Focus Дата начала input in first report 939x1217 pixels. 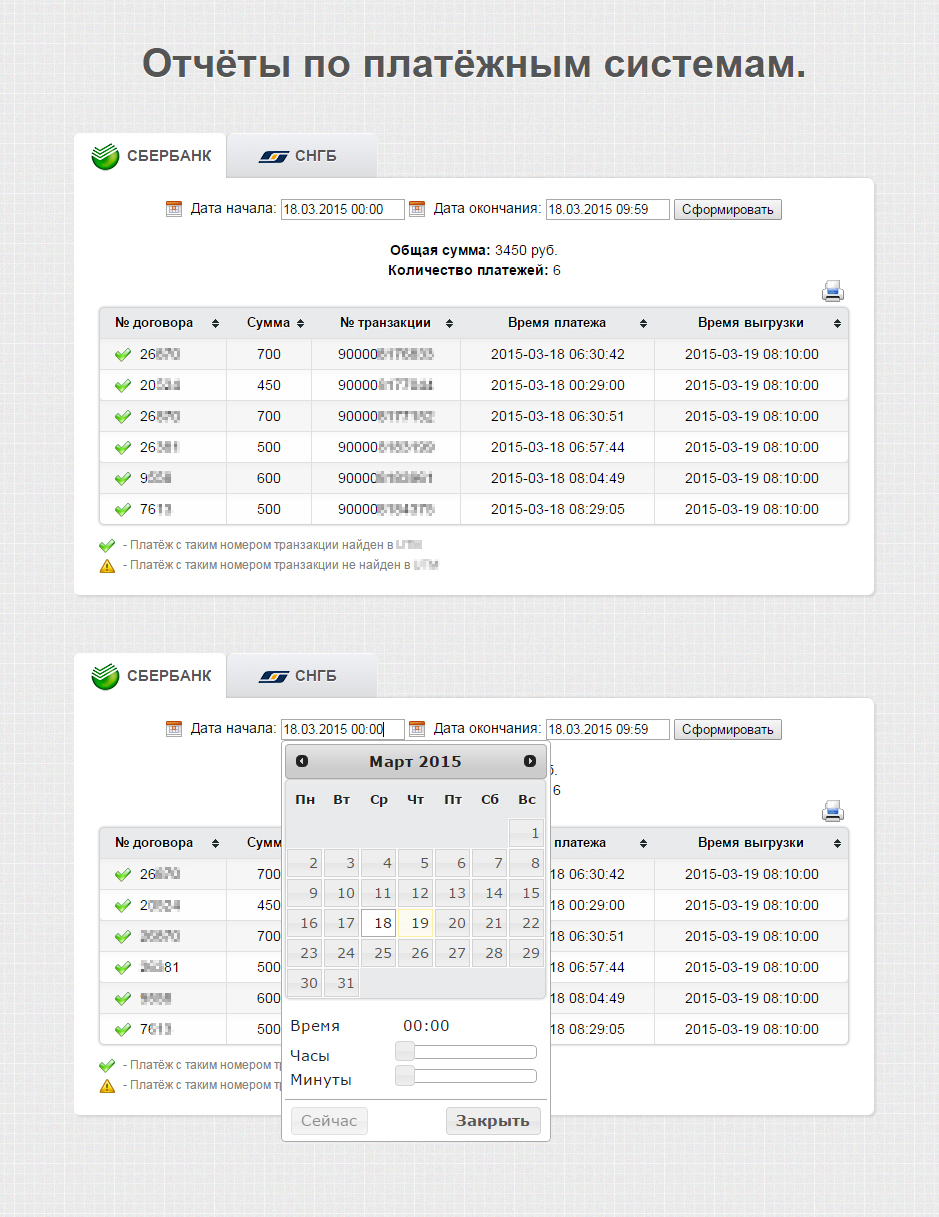[343, 210]
